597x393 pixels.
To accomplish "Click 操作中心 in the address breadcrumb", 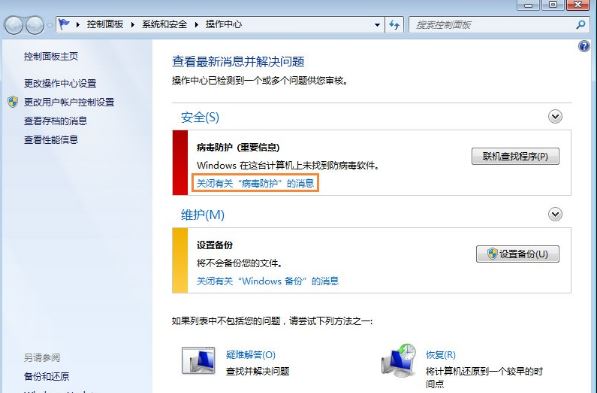I will click(x=223, y=24).
